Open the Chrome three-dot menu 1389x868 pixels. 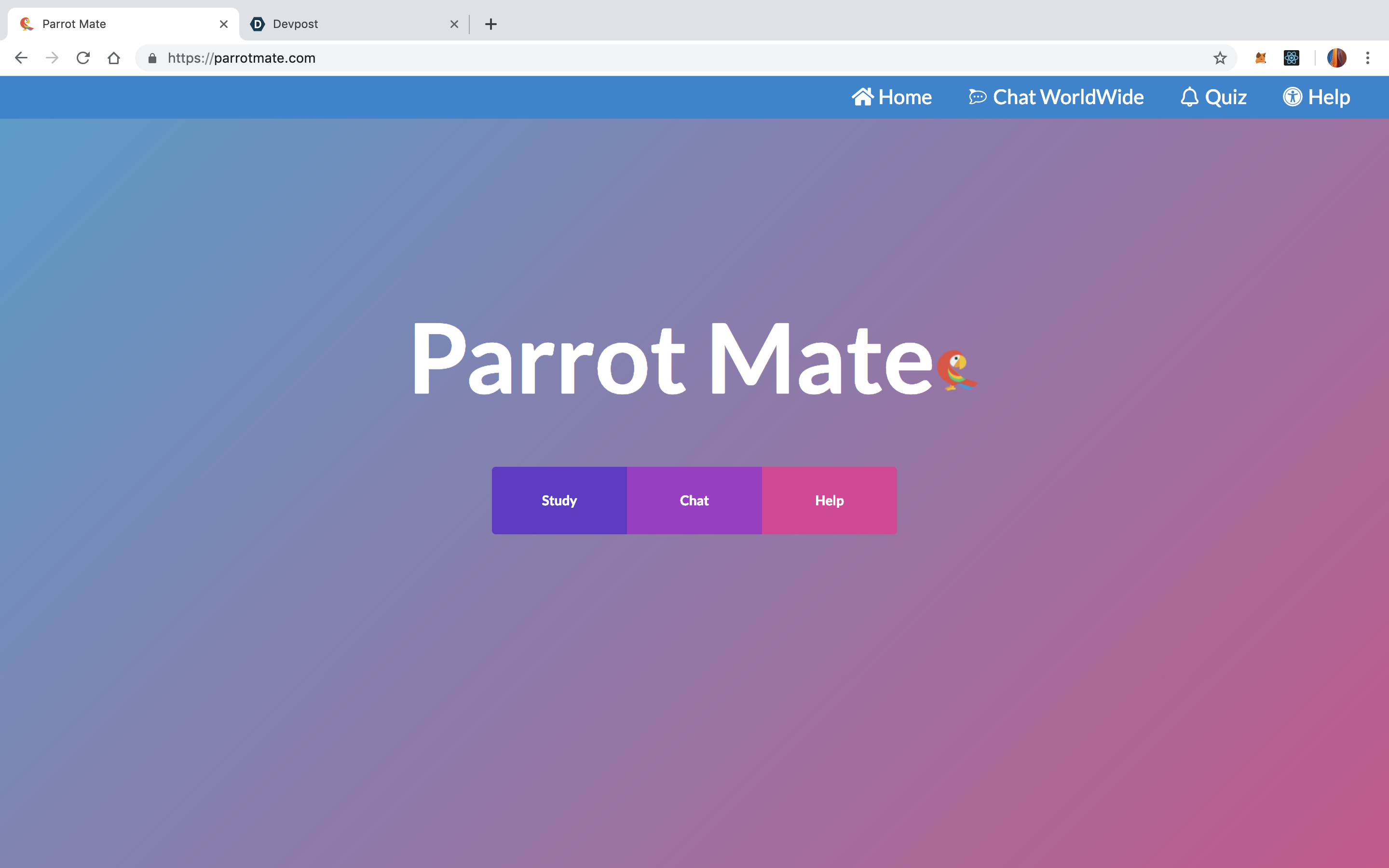click(1368, 58)
